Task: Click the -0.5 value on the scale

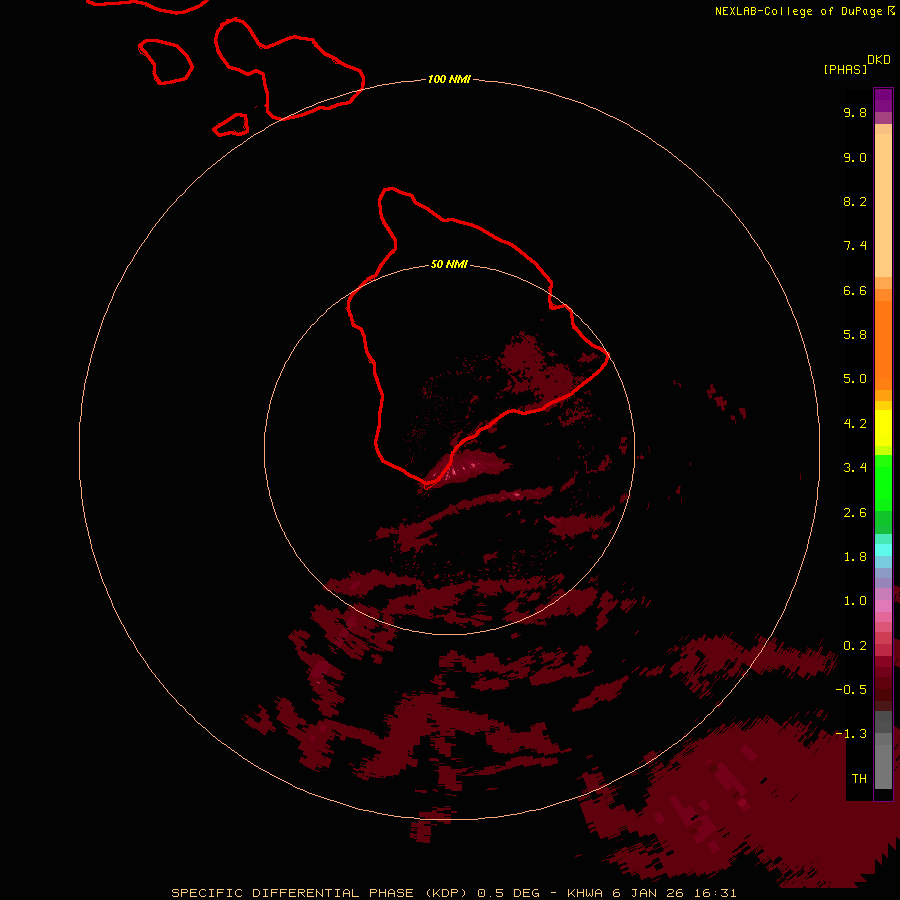Action: pyautogui.click(x=851, y=690)
